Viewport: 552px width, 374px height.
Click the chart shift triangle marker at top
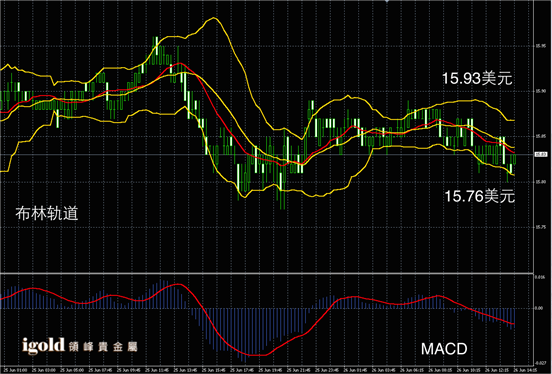pos(387,1)
